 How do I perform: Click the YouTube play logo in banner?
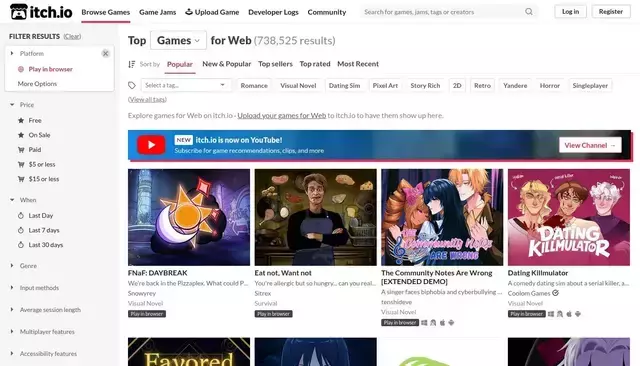click(x=151, y=145)
